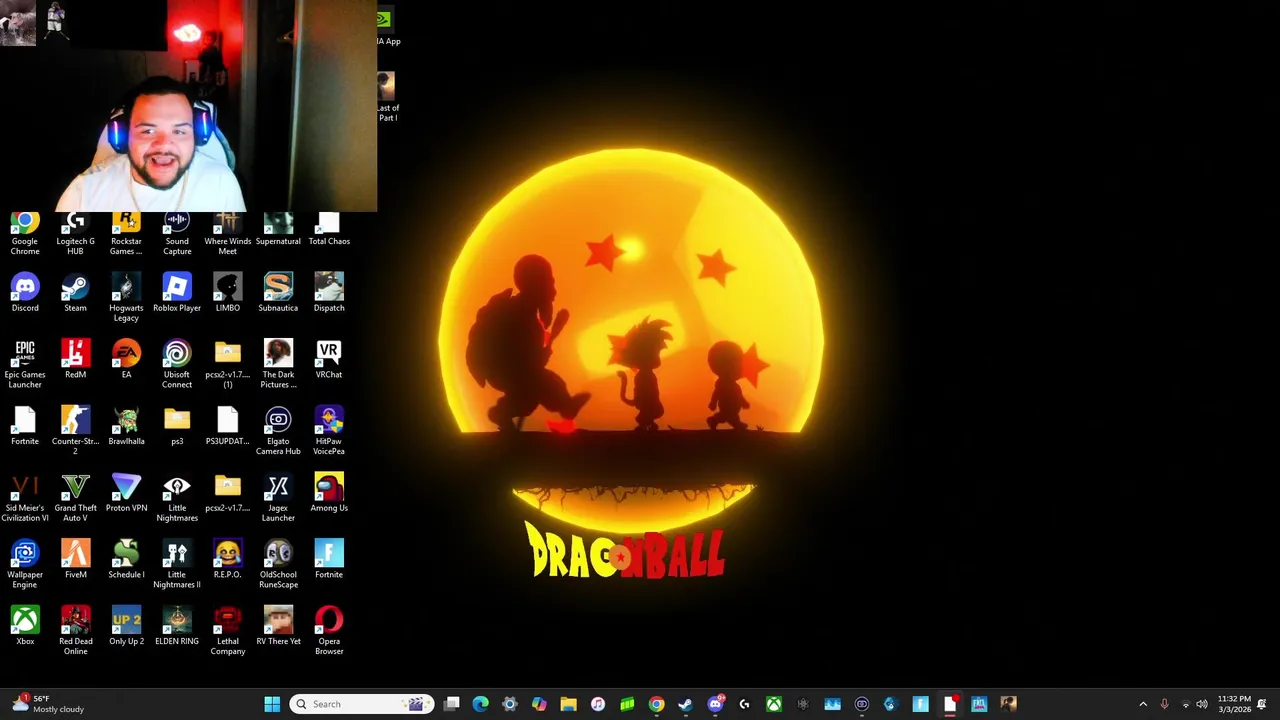Image resolution: width=1280 pixels, height=720 pixels.
Task: Select the Among Us desktop icon
Action: (329, 493)
